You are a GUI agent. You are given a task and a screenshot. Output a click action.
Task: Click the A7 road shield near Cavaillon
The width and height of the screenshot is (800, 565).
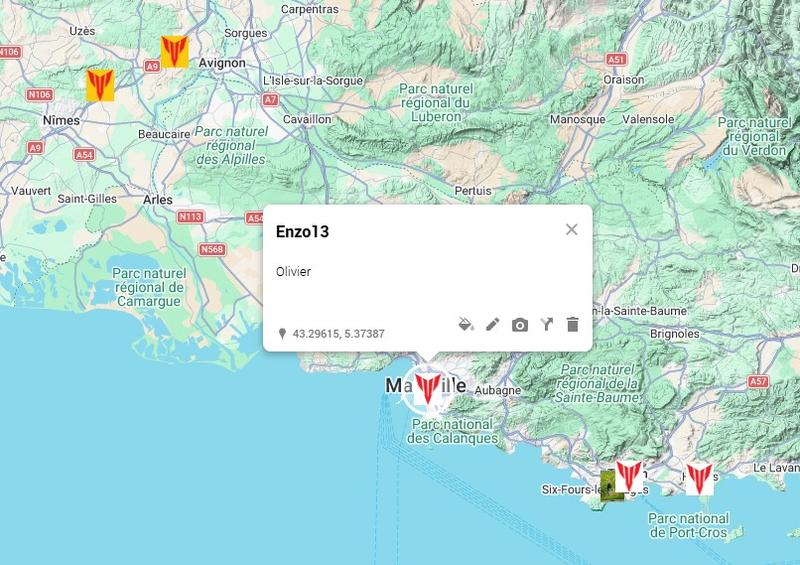coord(270,100)
